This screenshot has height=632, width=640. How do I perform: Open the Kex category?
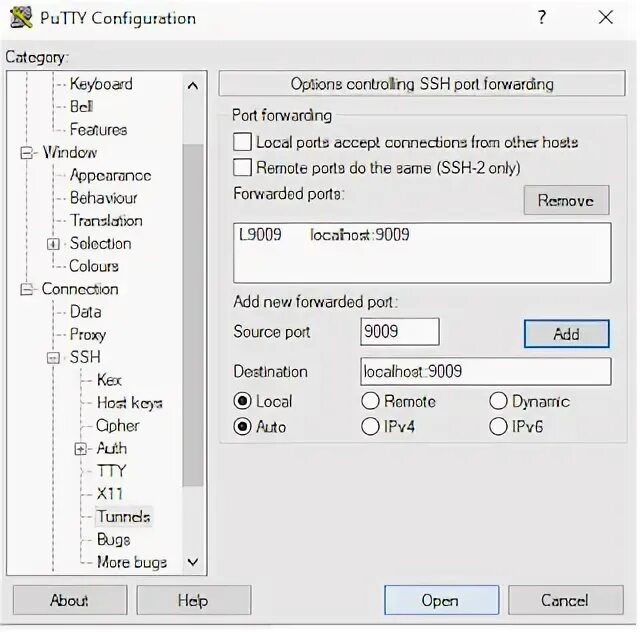(x=109, y=380)
